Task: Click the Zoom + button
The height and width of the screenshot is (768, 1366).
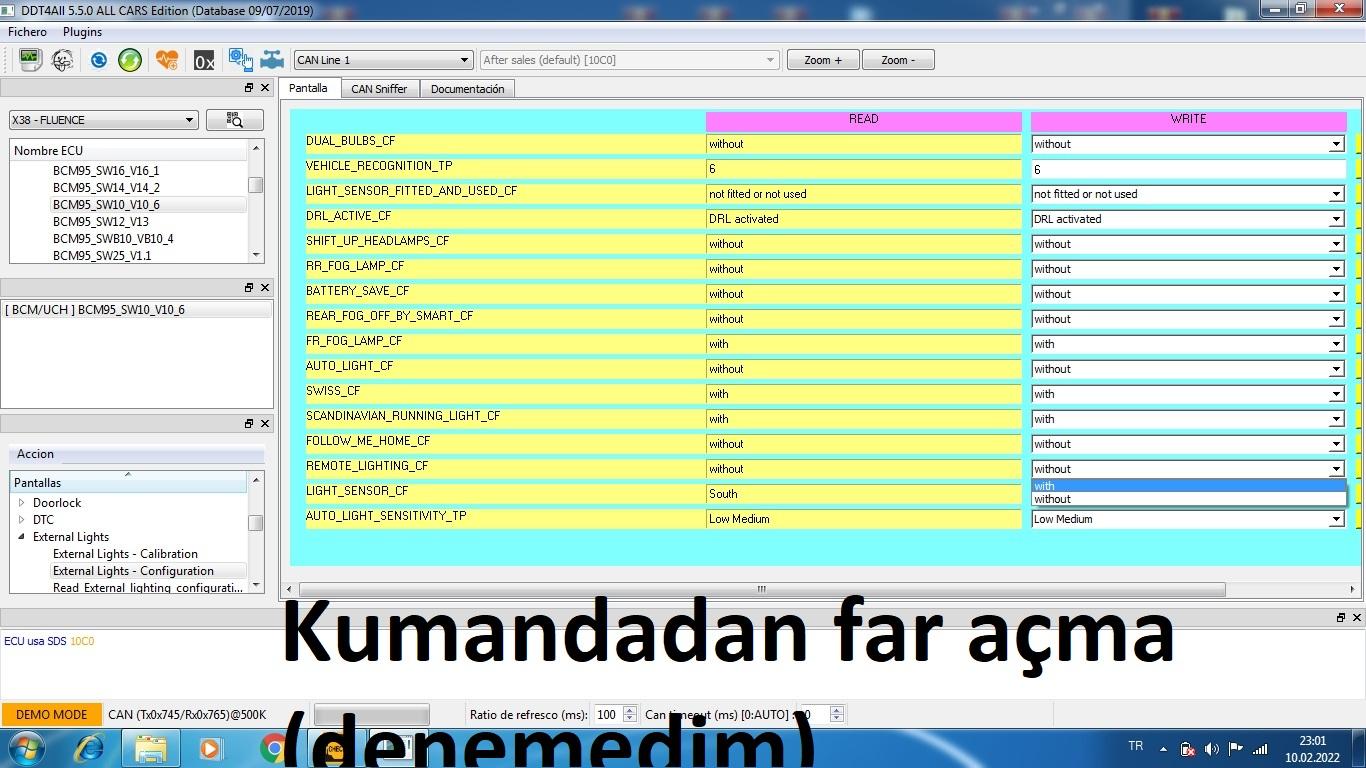Action: 823,60
